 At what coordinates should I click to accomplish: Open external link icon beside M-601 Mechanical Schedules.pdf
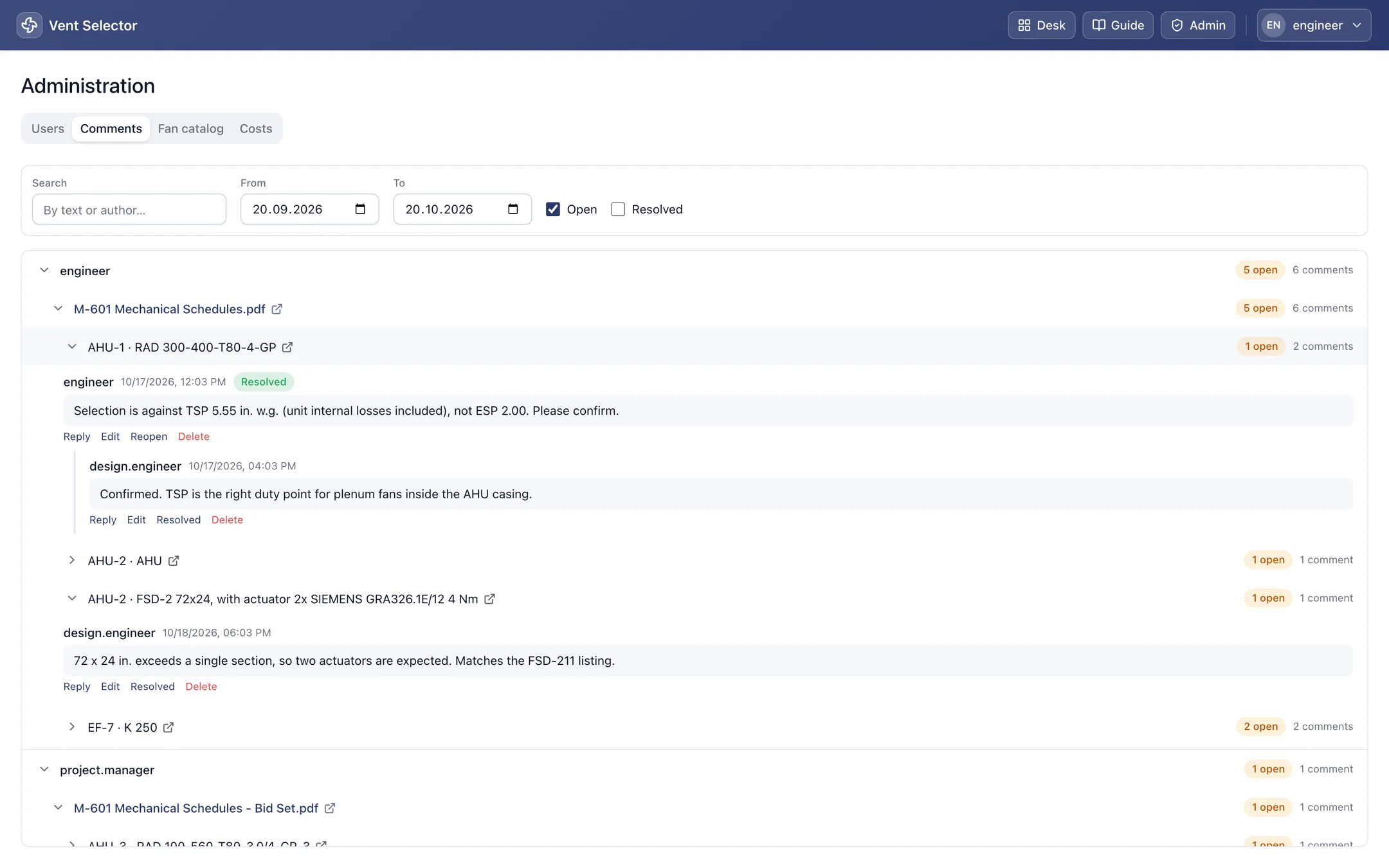[277, 309]
